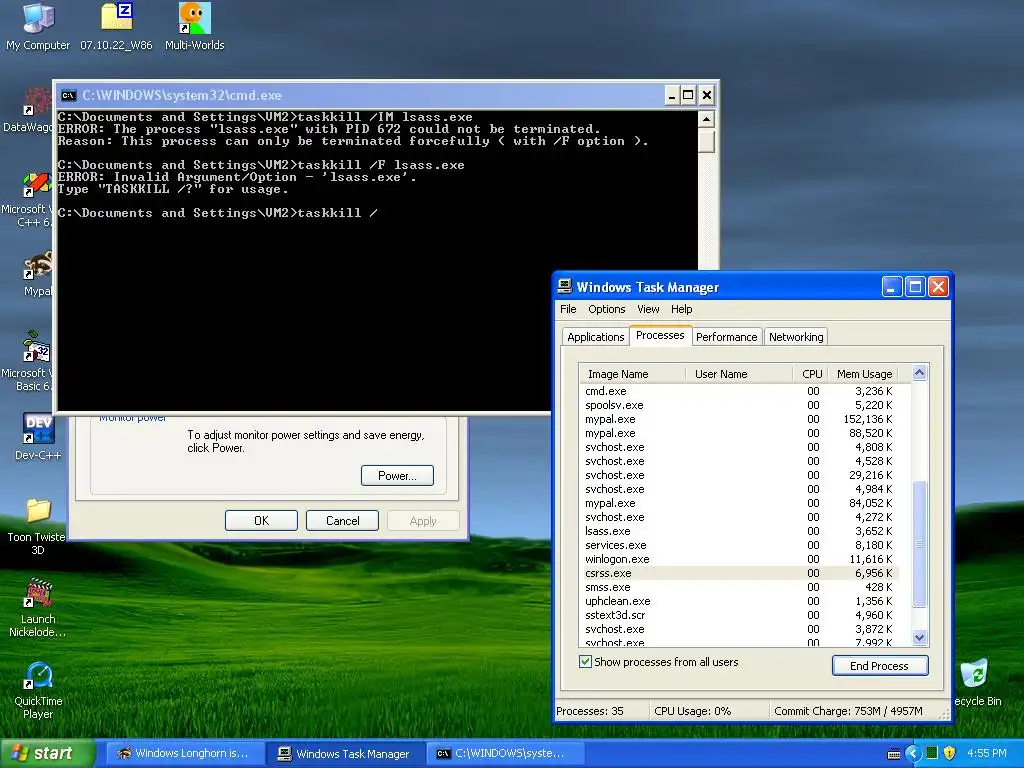Click the green Task Manager CPU tray icon

932,753
